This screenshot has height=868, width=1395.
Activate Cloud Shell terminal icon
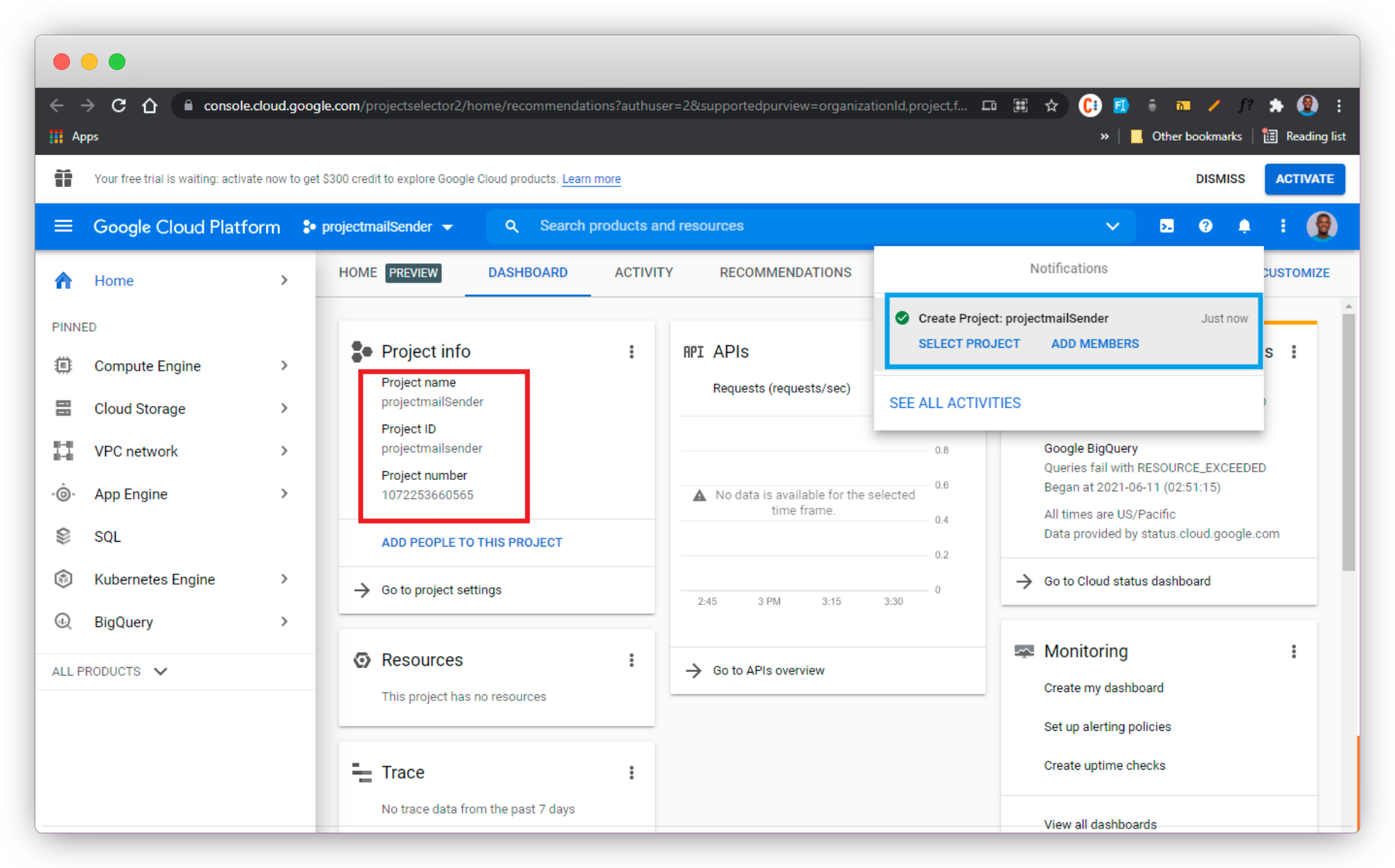[x=1166, y=226]
